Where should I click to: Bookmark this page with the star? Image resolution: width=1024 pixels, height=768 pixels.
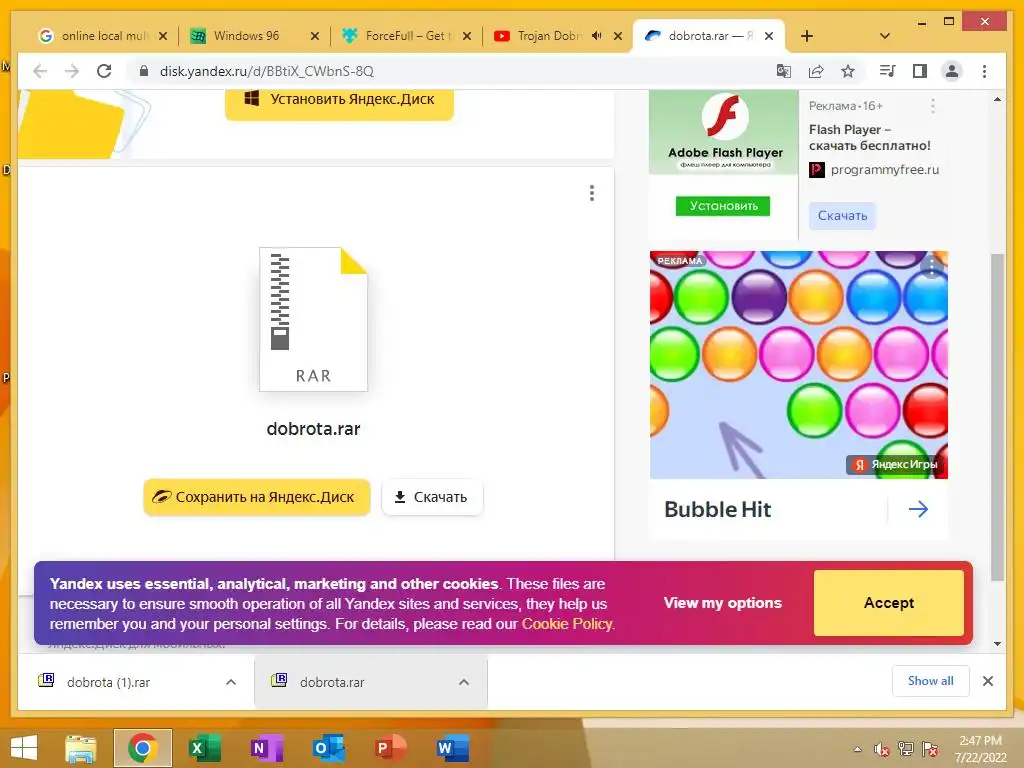click(x=848, y=71)
